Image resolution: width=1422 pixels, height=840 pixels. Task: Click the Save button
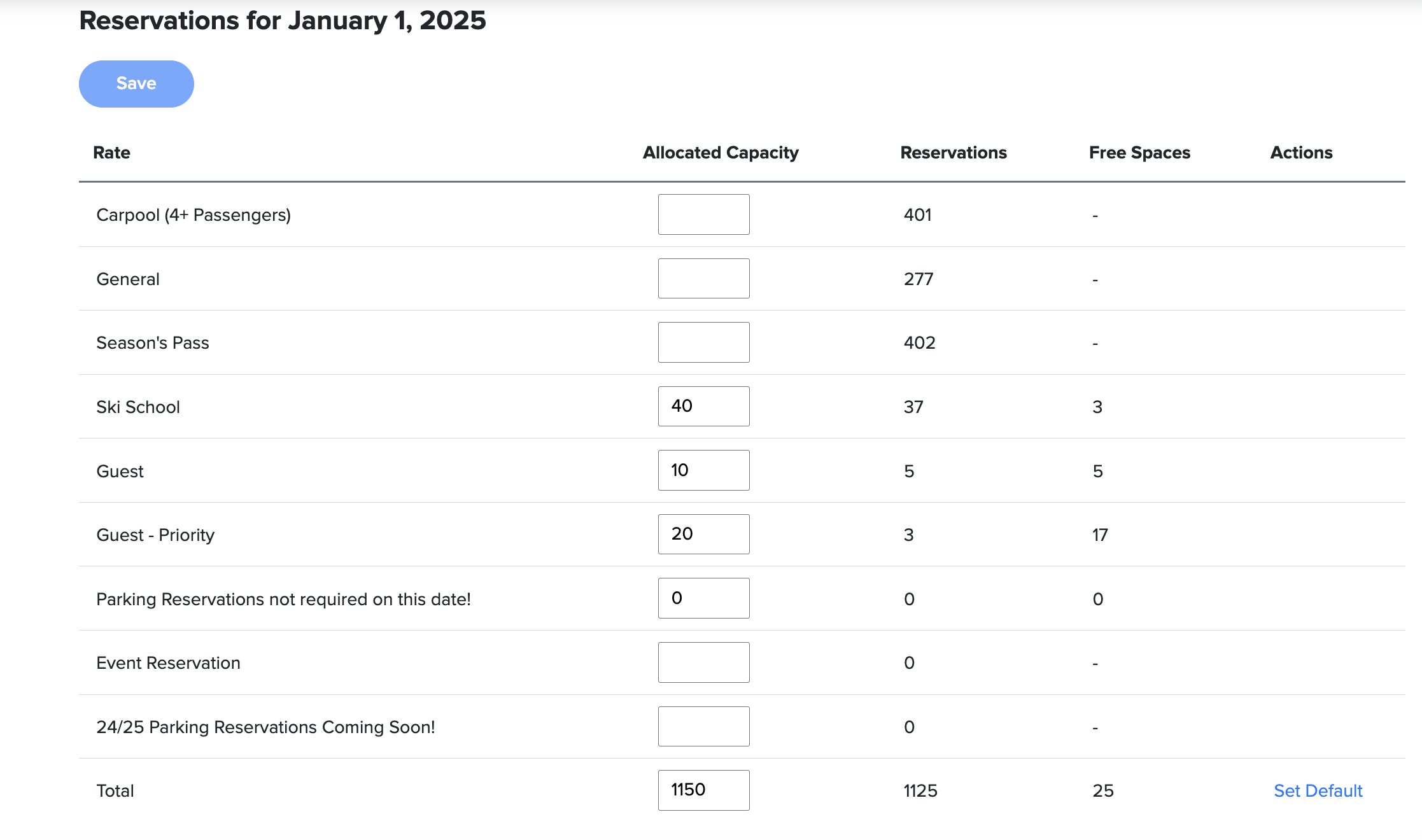136,83
